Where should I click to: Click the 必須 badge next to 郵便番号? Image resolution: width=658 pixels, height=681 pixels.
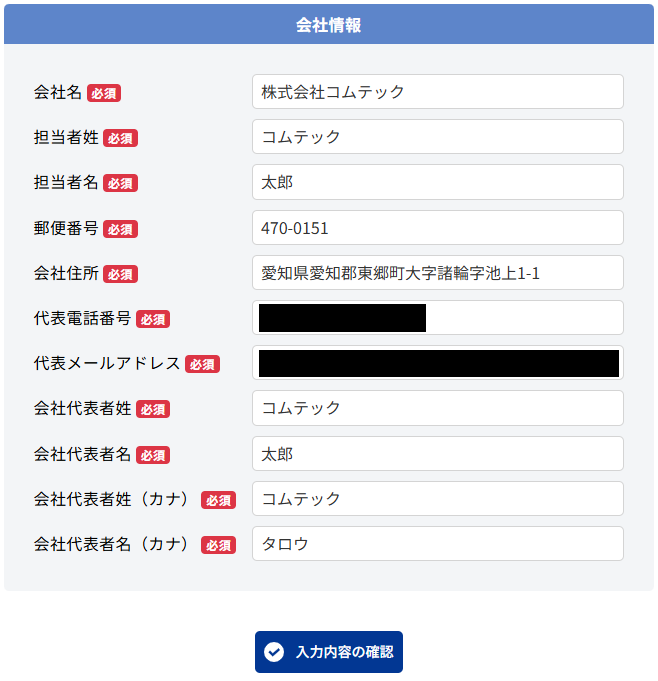pos(120,229)
